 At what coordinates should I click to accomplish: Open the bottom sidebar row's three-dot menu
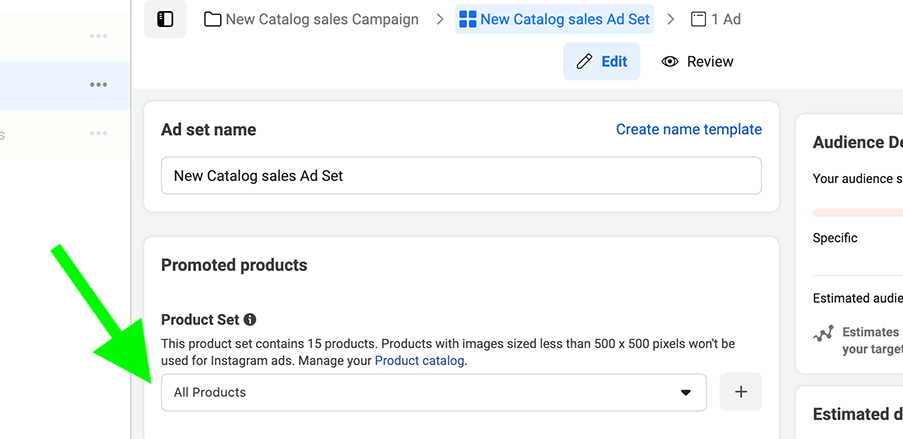98,134
